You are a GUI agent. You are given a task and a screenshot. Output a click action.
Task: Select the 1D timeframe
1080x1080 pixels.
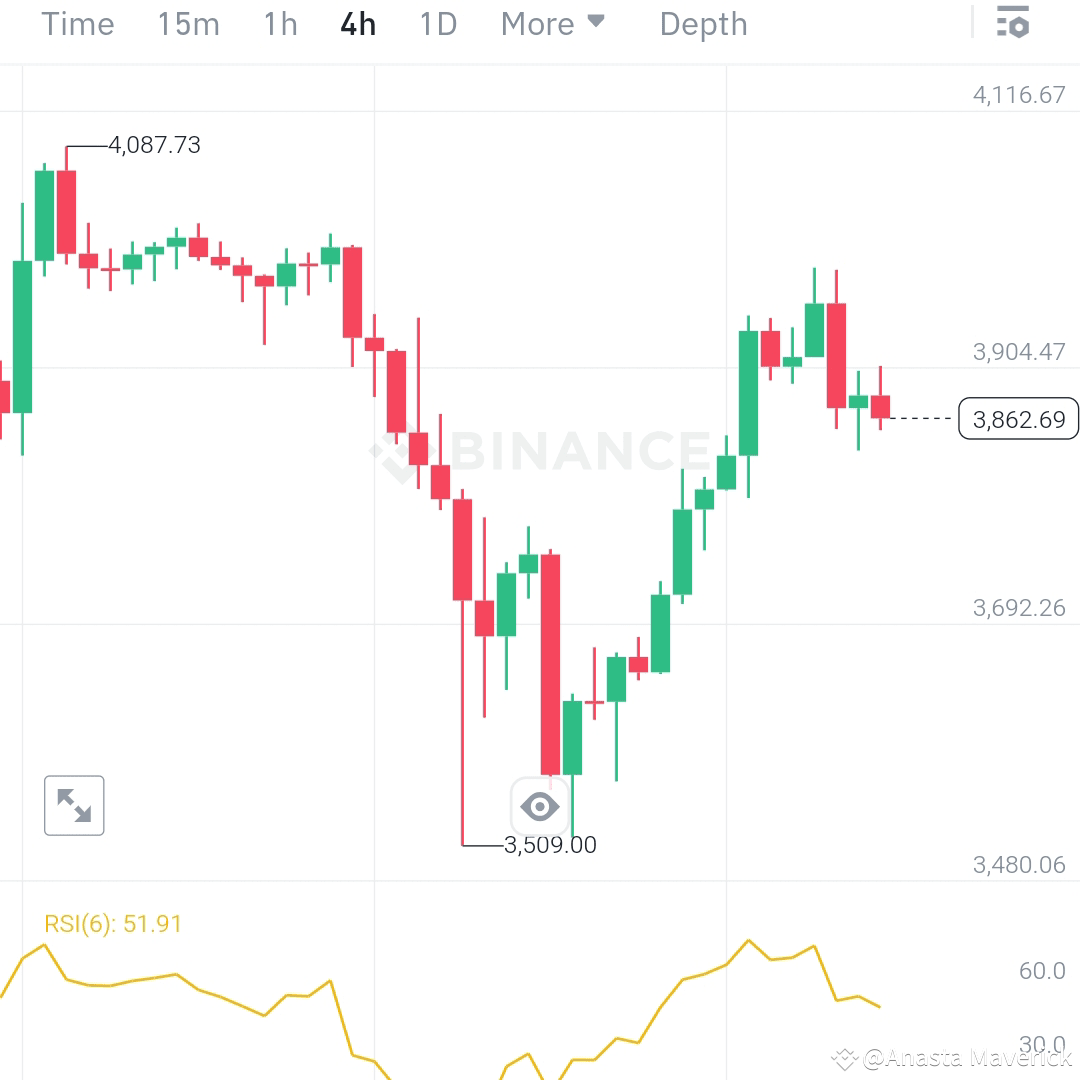point(437,24)
